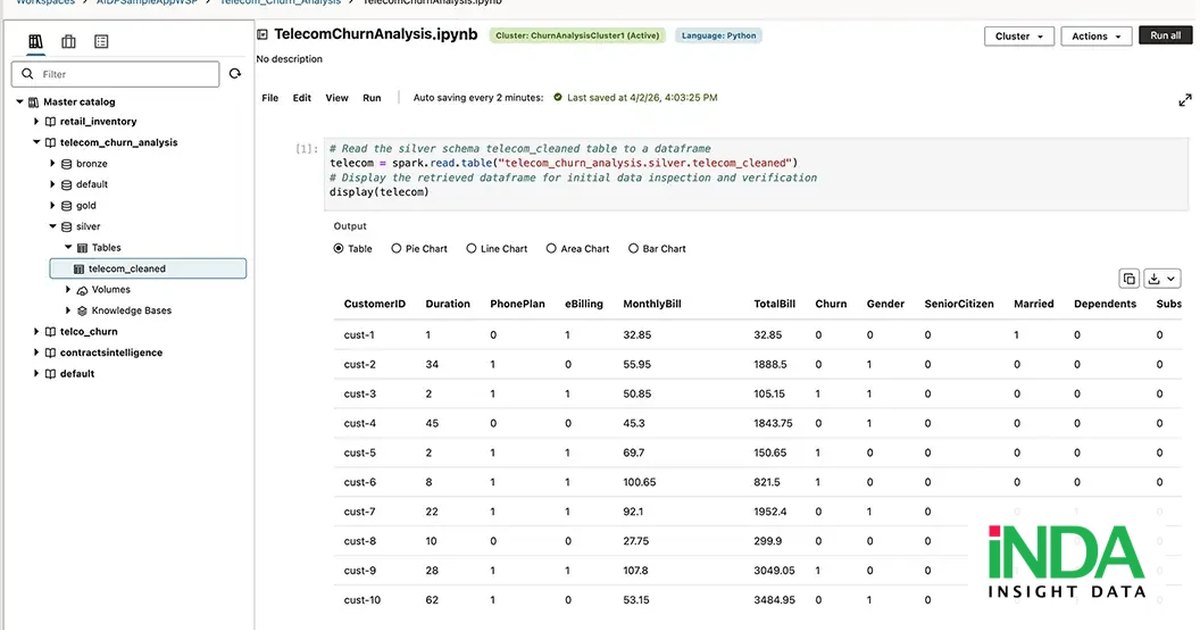This screenshot has width=1200, height=630.
Task: Click the telecom_cleaned table icon
Action: 79,269
